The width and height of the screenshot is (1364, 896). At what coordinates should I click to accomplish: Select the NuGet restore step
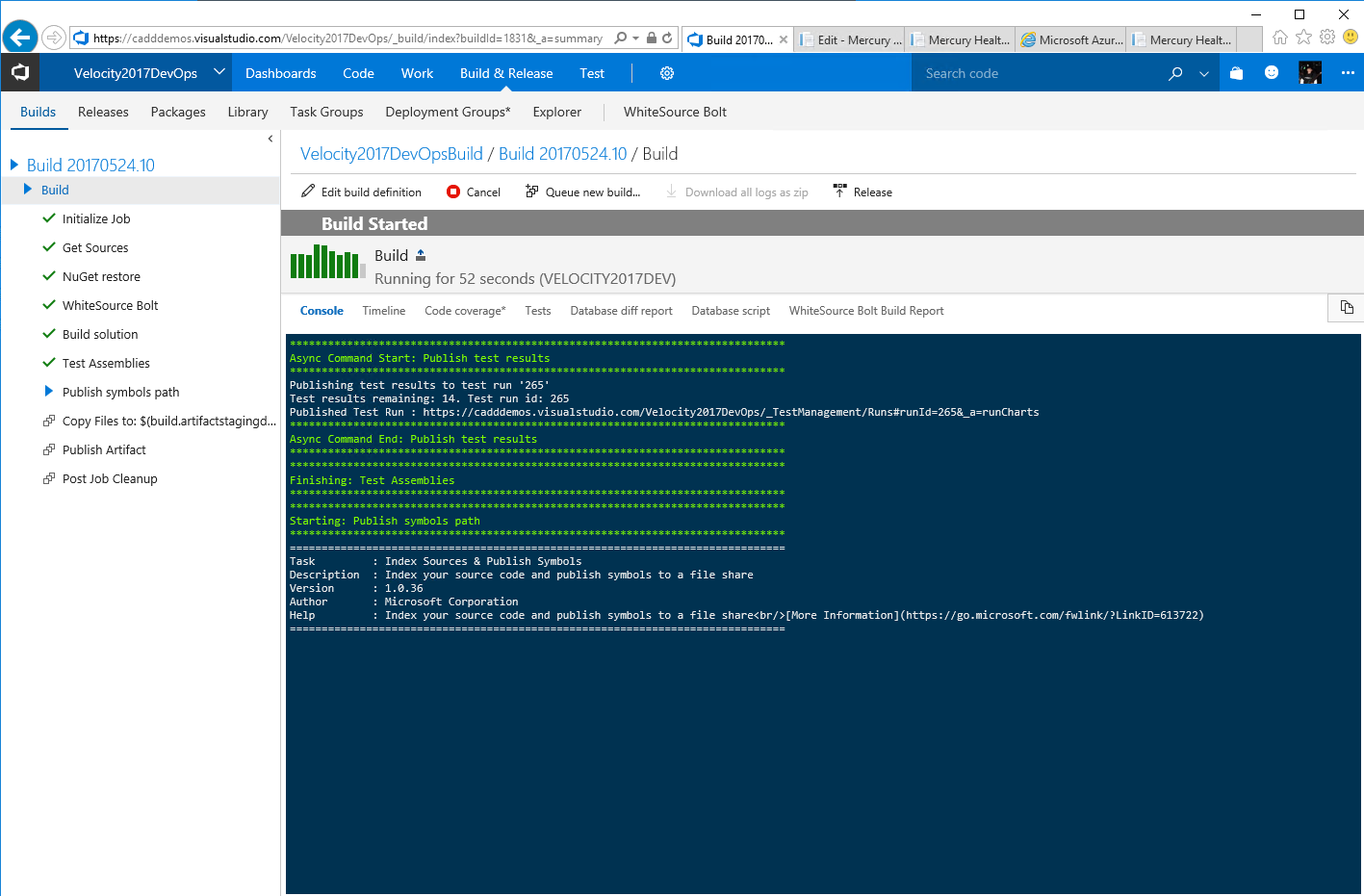pos(101,276)
